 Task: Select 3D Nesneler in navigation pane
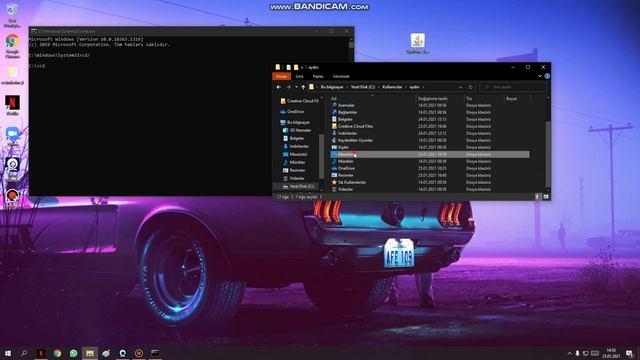point(297,130)
